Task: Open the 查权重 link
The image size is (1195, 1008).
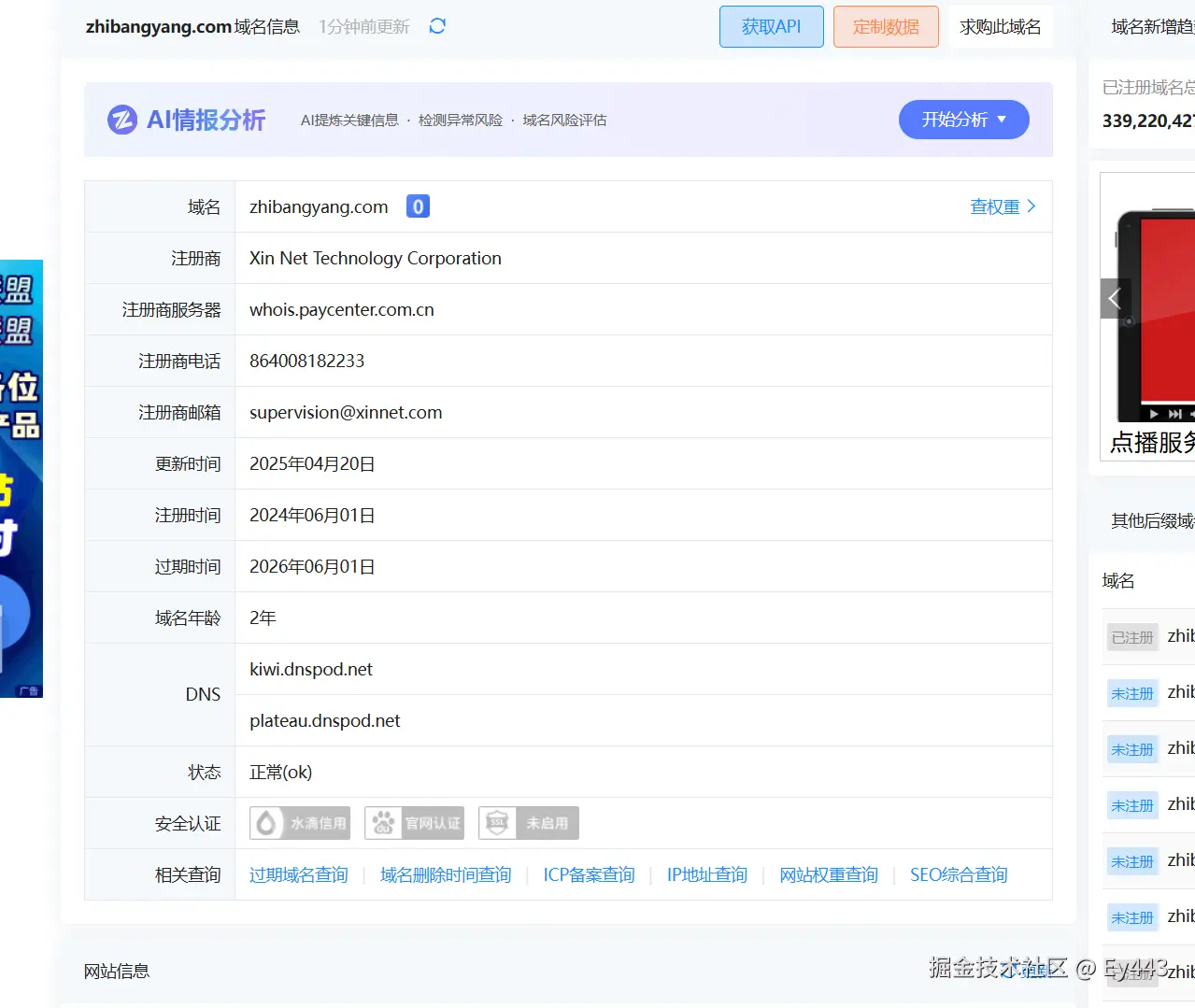Action: tap(995, 206)
